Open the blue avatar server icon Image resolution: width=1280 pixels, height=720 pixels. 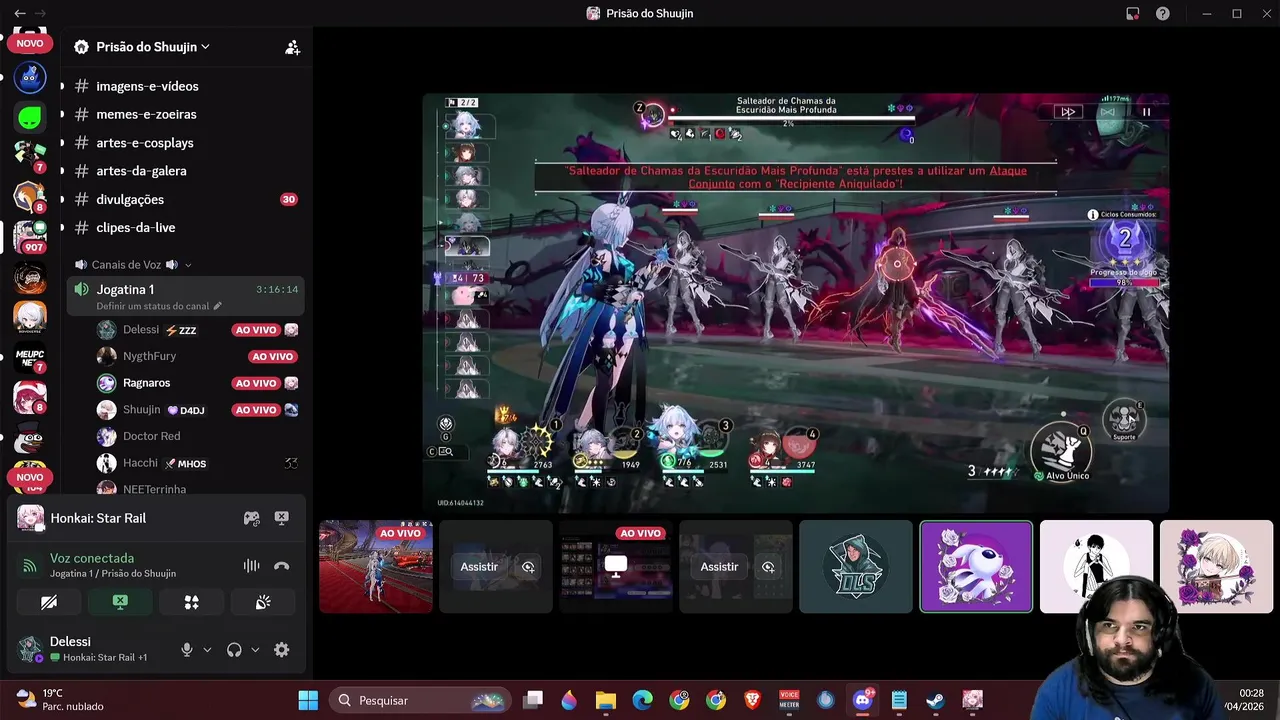tap(30, 77)
